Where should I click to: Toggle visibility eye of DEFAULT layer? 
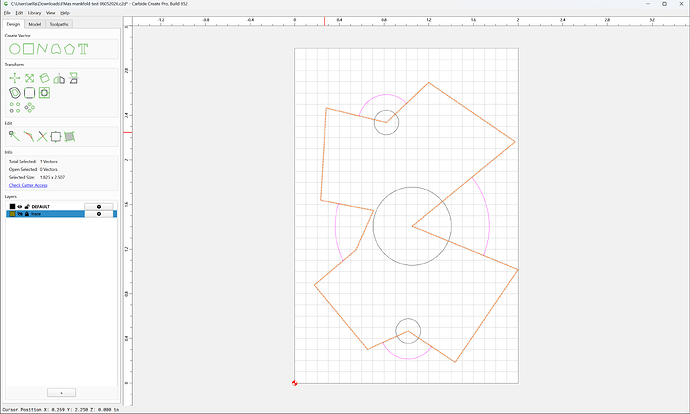point(20,206)
